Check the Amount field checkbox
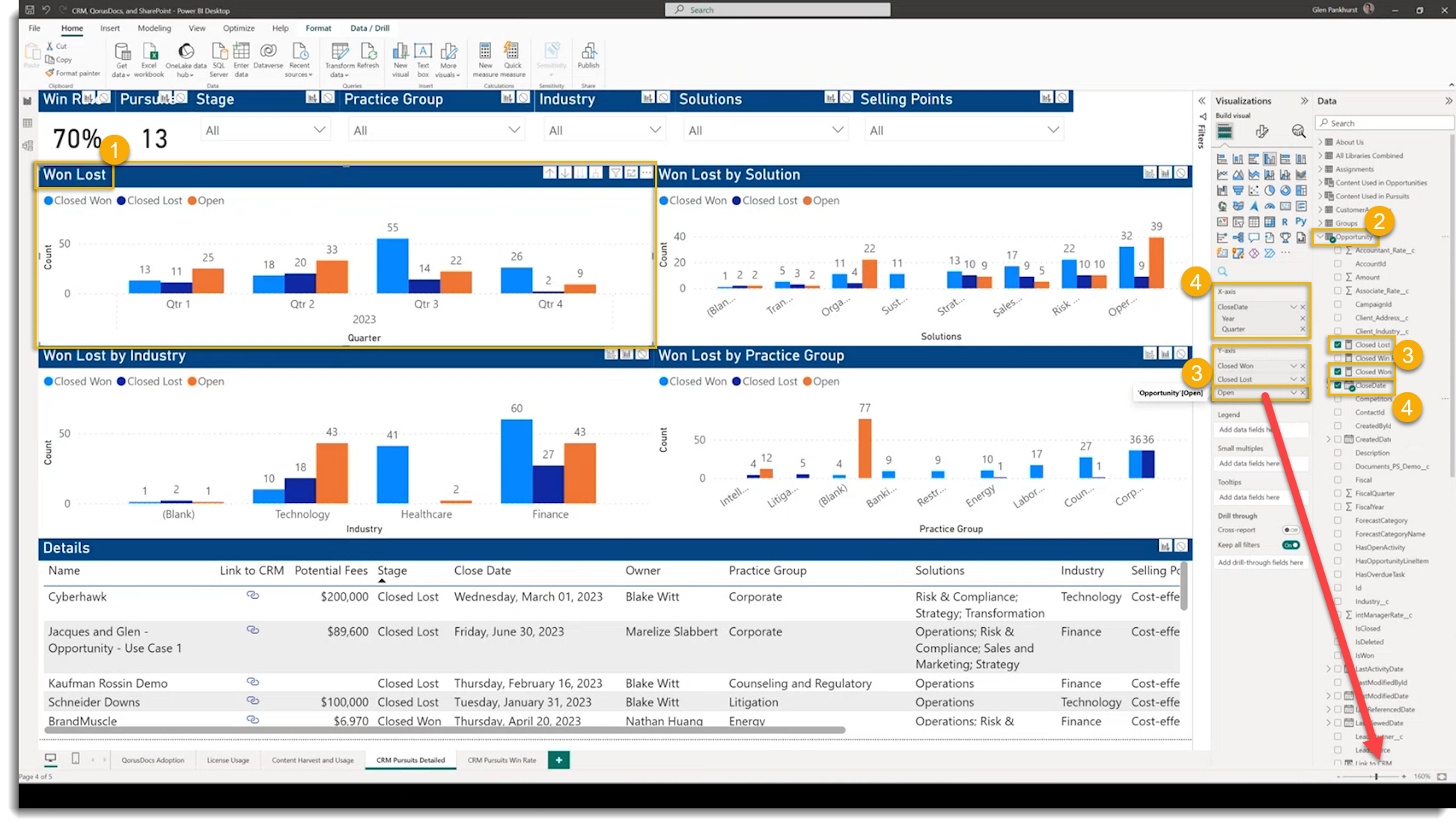Viewport: 1456px width, 827px height. (1338, 278)
